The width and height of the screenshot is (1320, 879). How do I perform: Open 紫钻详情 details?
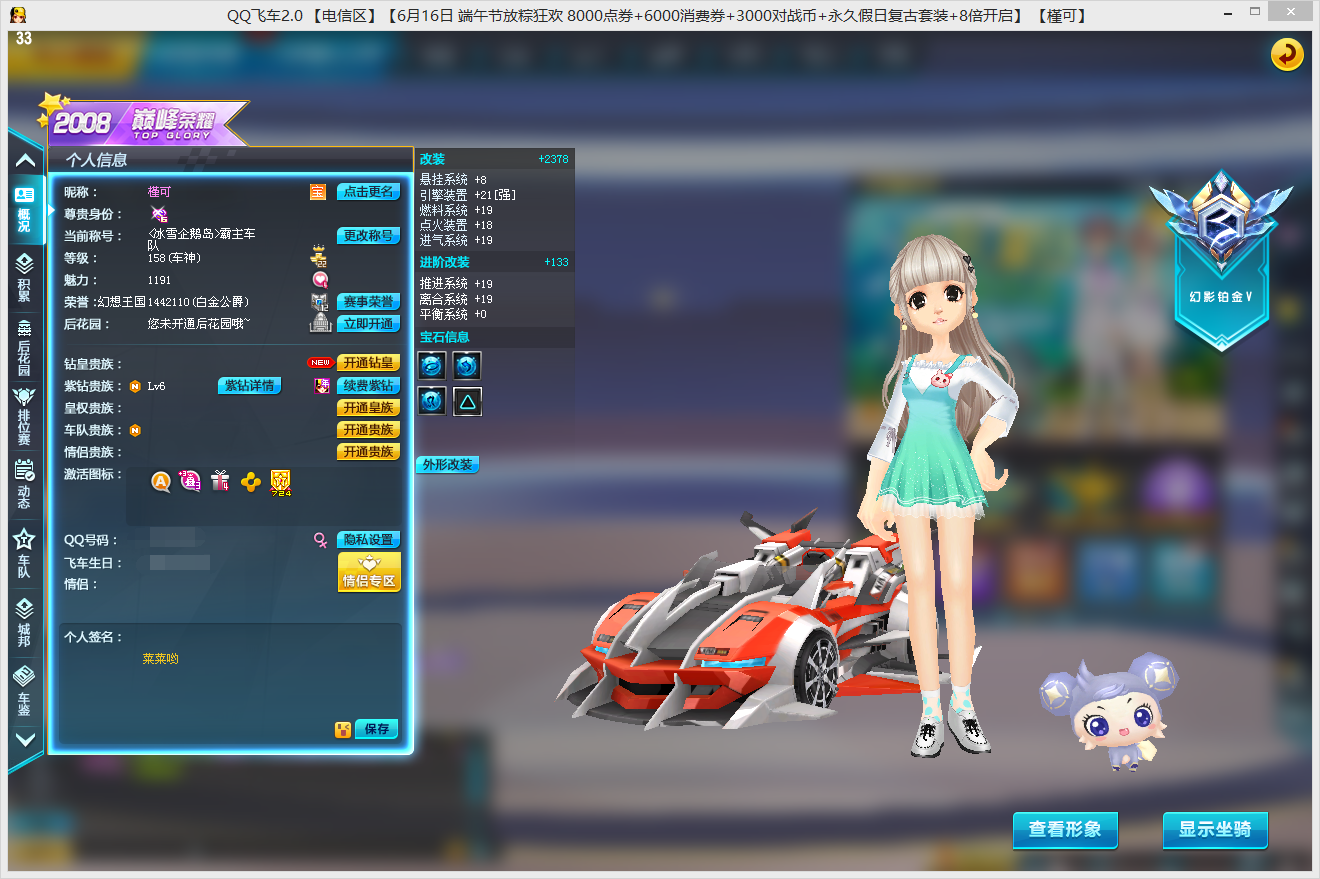point(250,386)
